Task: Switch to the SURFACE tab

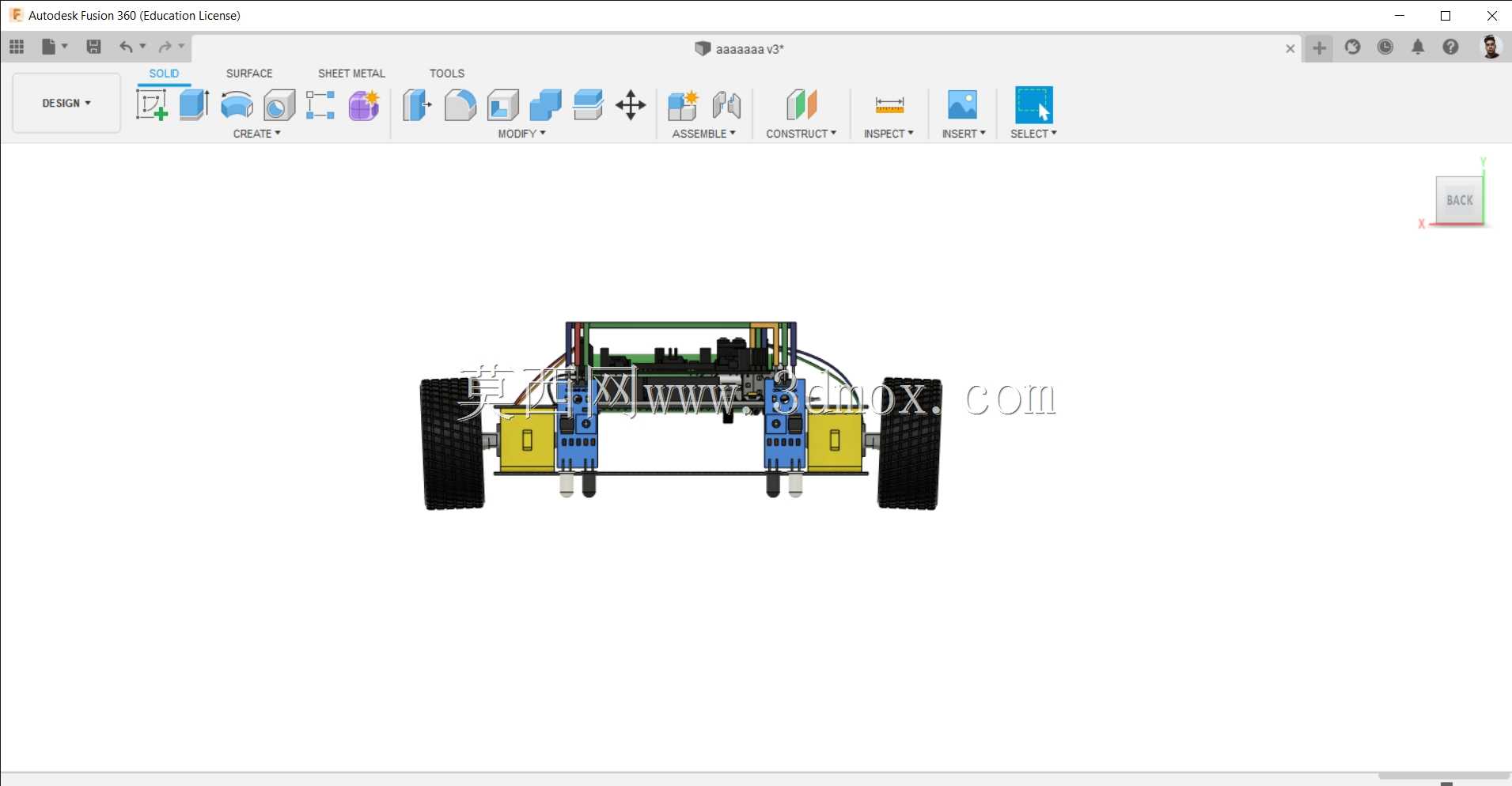Action: [x=249, y=73]
